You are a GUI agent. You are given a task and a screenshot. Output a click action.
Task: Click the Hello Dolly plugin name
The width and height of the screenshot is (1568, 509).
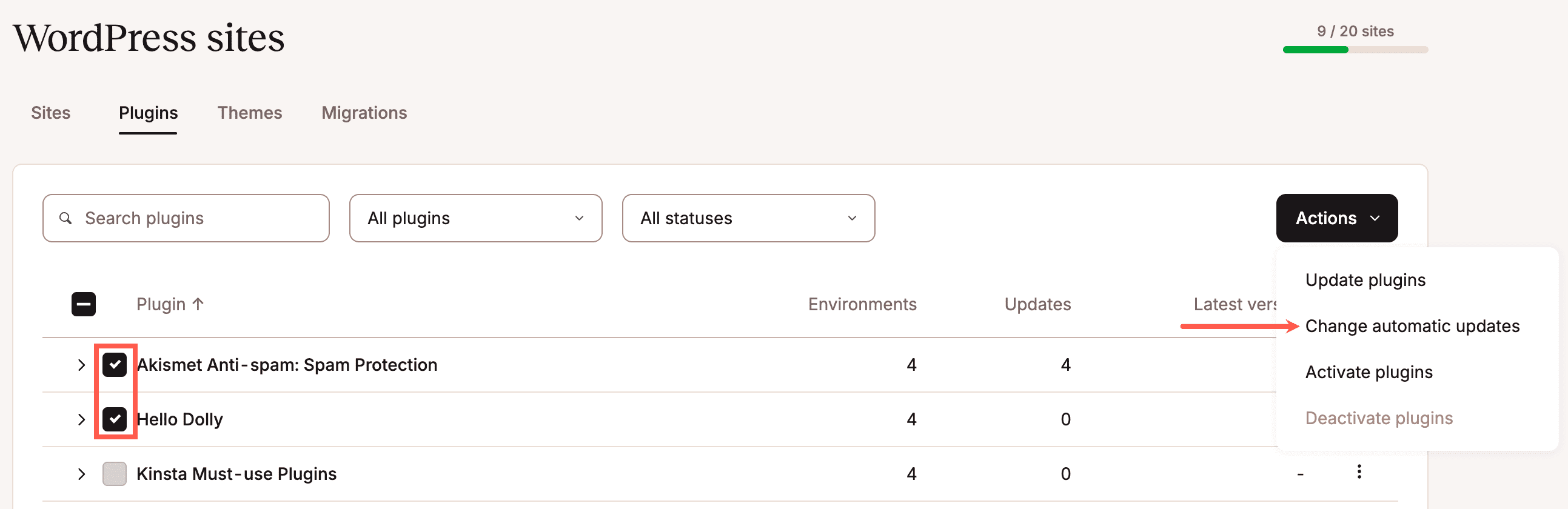(x=179, y=419)
